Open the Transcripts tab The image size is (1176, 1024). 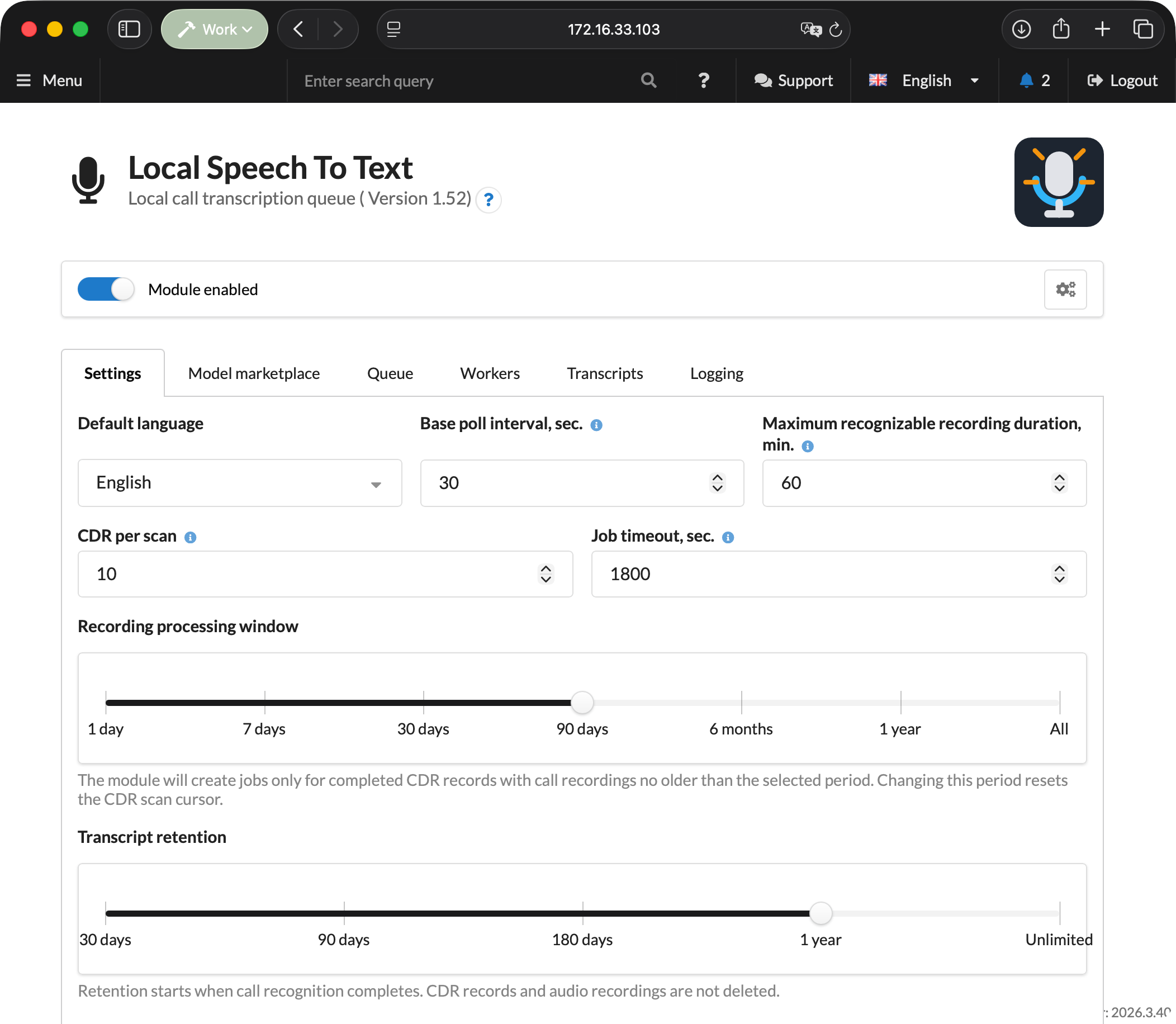point(605,373)
